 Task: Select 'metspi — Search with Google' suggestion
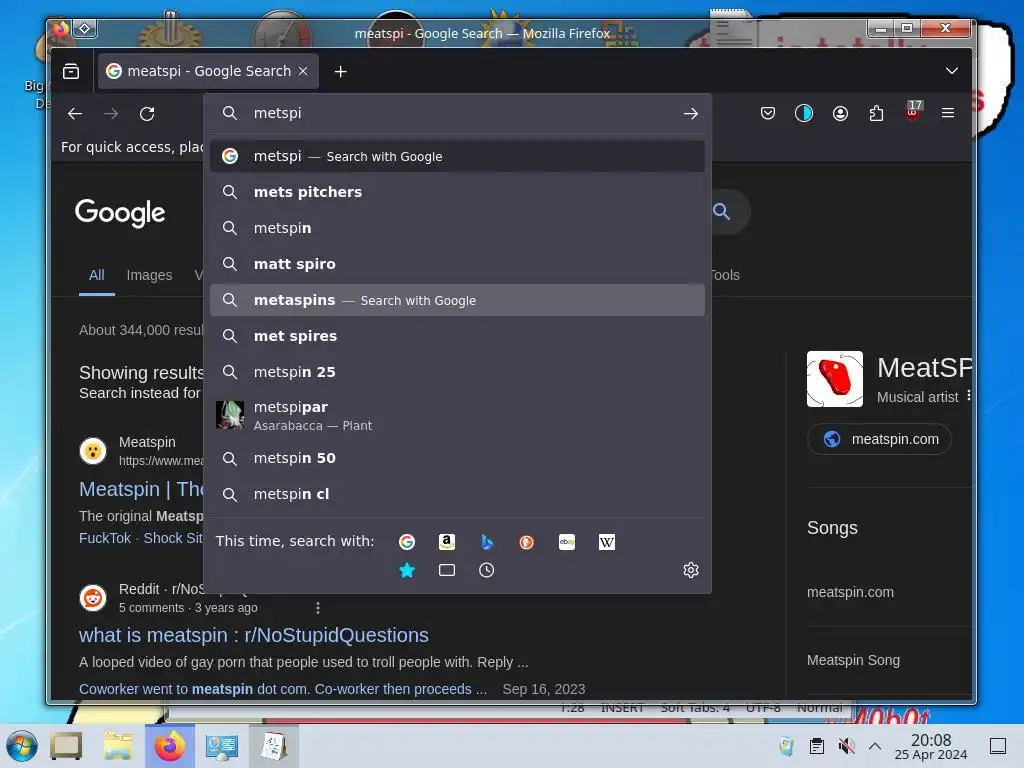pos(457,156)
